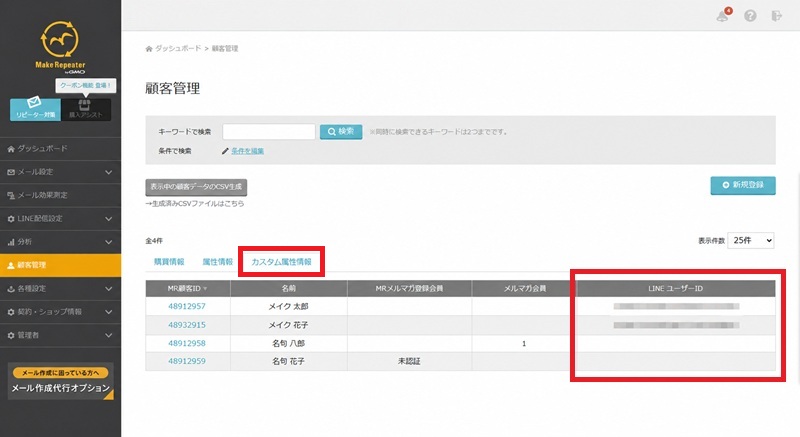Open the help question mark icon

tap(750, 16)
